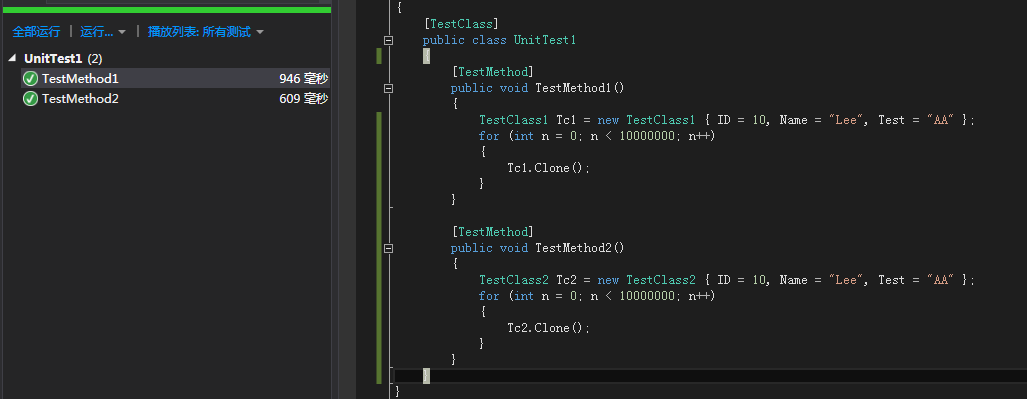
Task: Click 全部运行 to run all tests
Action: click(x=36, y=31)
